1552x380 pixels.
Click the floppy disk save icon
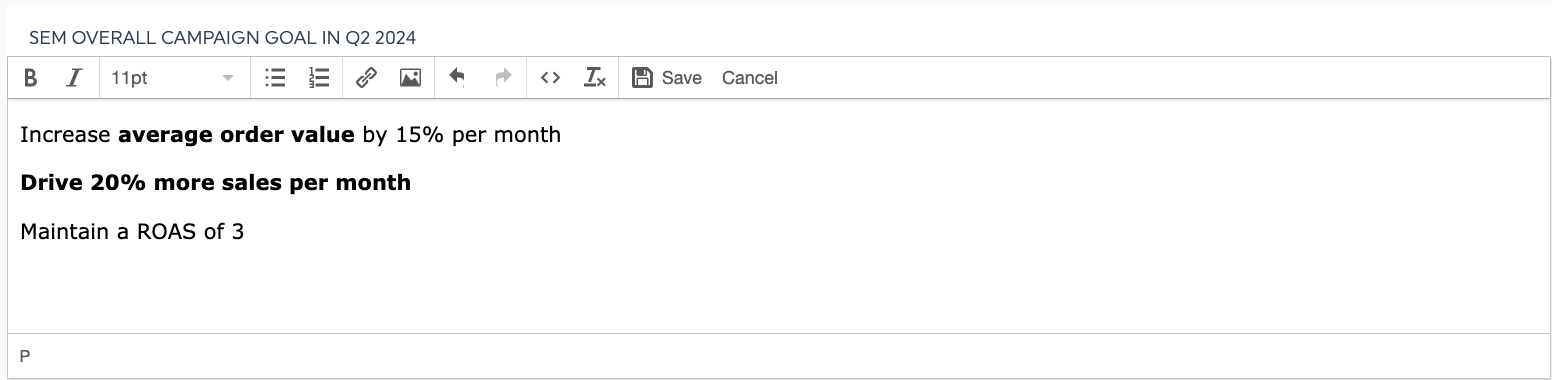coord(643,78)
